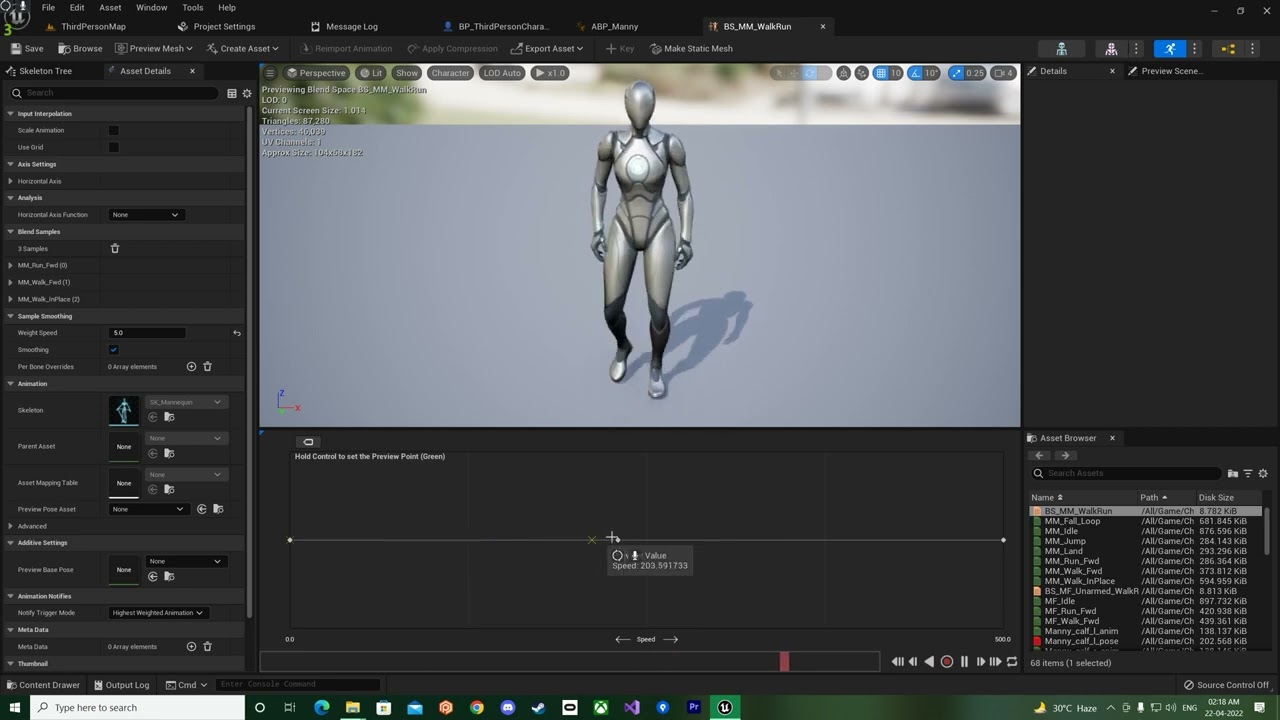
Task: Use selected asset for Preview Pose Asset
Action: (x=201, y=509)
